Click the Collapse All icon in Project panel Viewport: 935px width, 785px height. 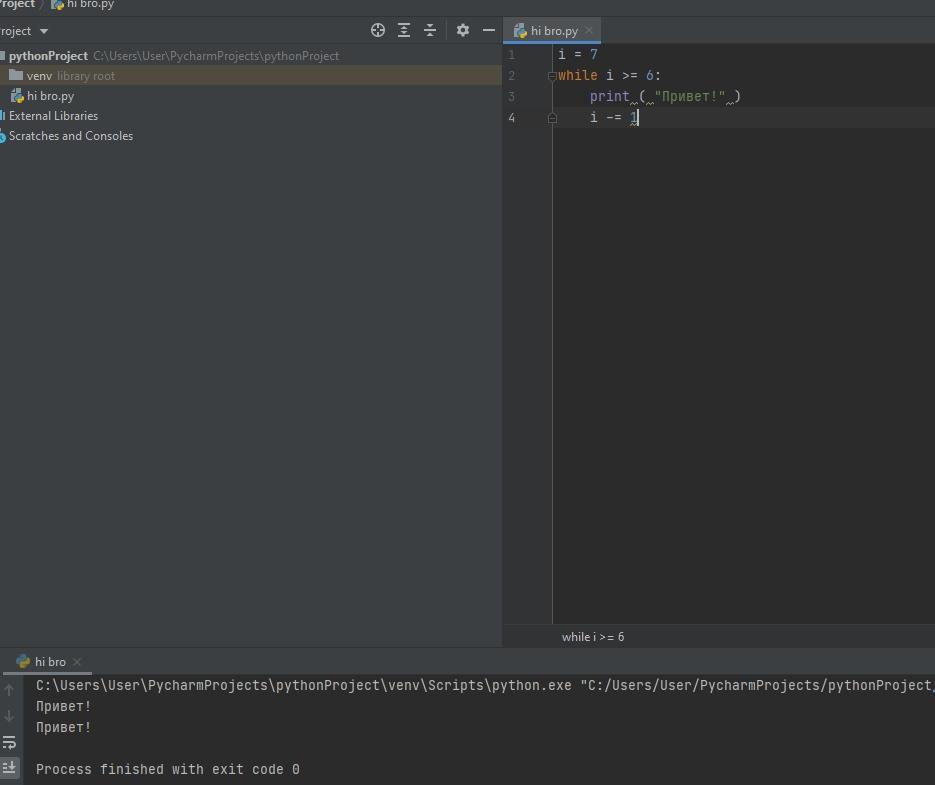click(x=430, y=30)
